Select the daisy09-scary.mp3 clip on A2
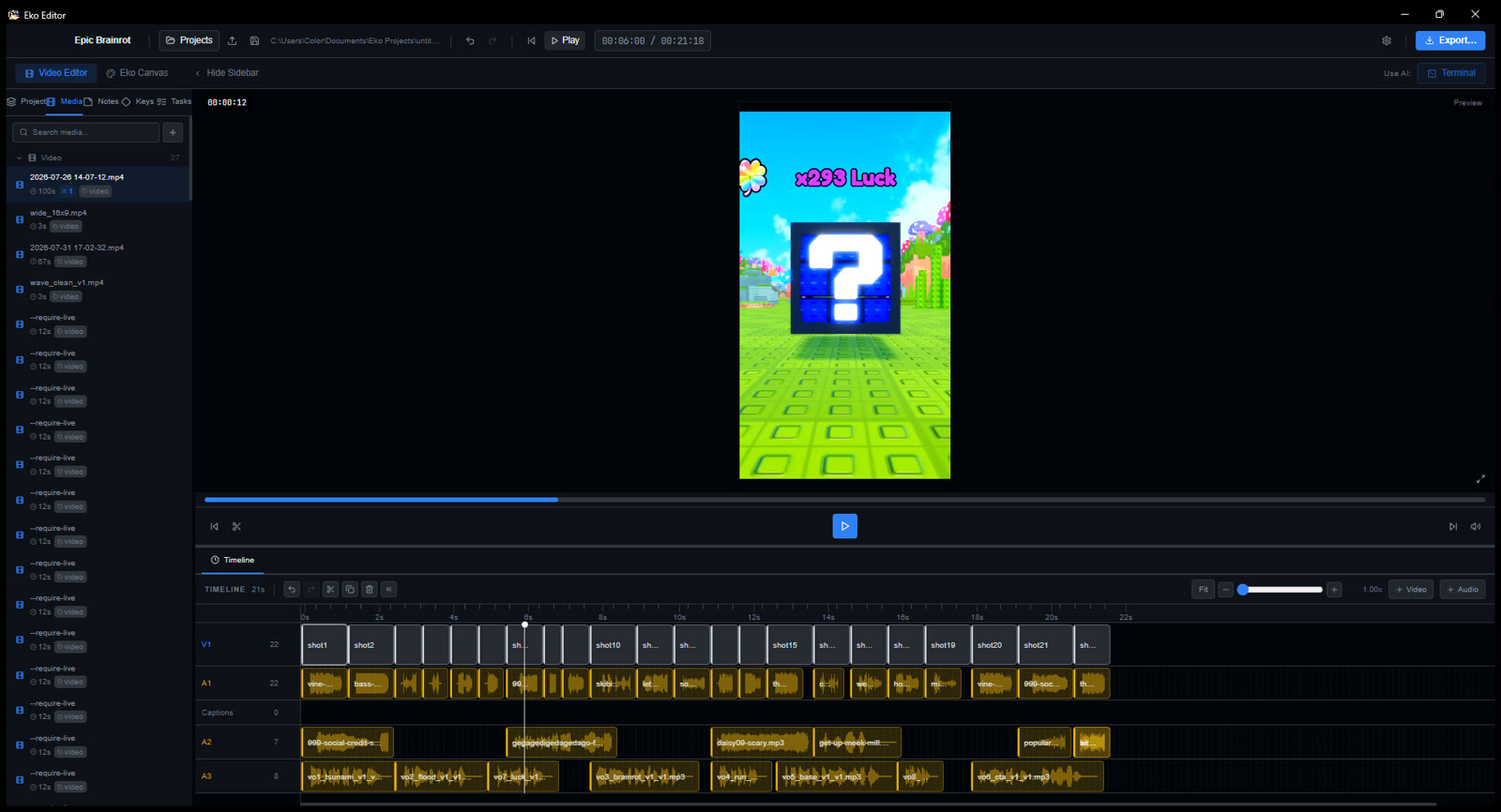The height and width of the screenshot is (812, 1501). click(x=761, y=743)
